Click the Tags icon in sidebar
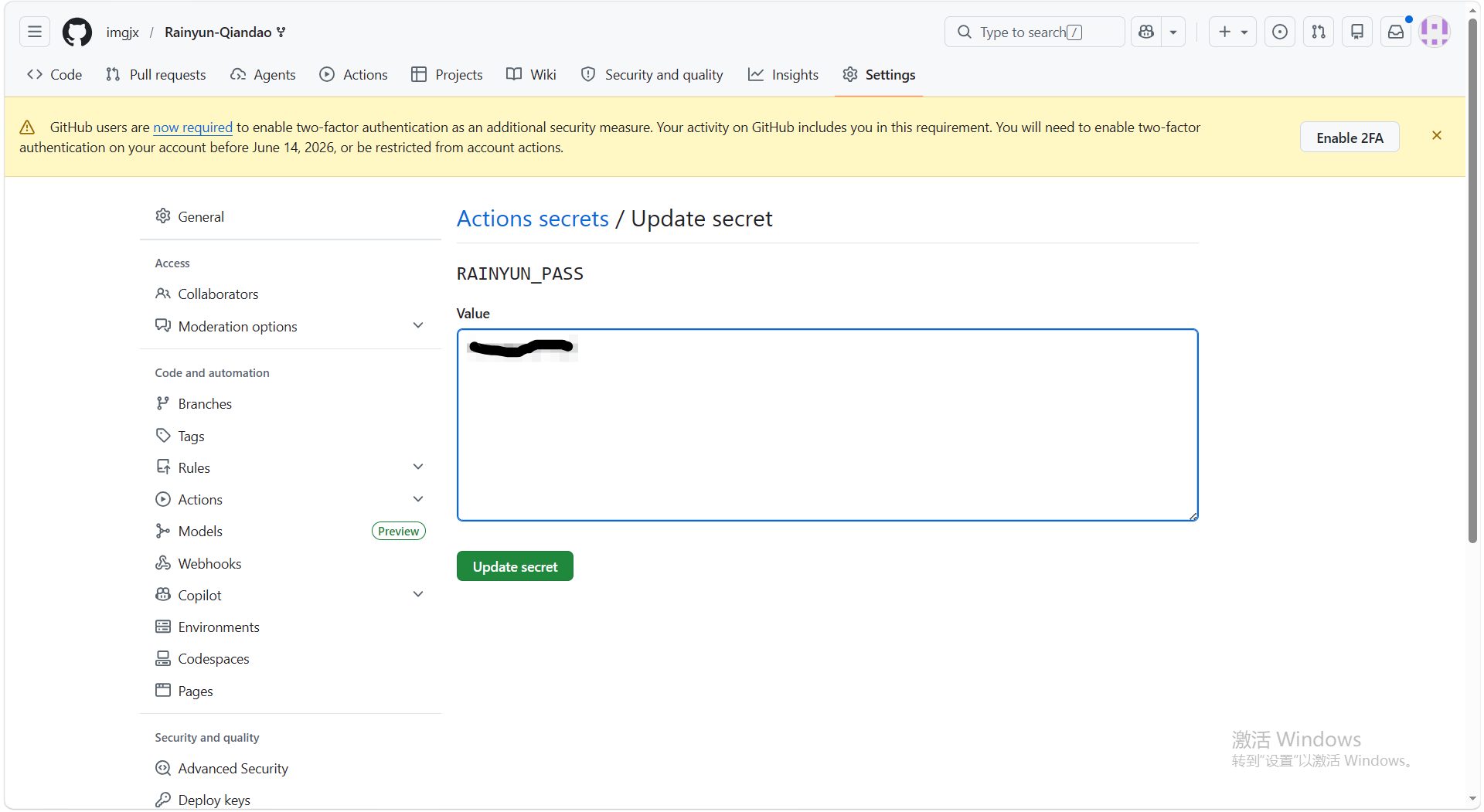 (x=163, y=436)
